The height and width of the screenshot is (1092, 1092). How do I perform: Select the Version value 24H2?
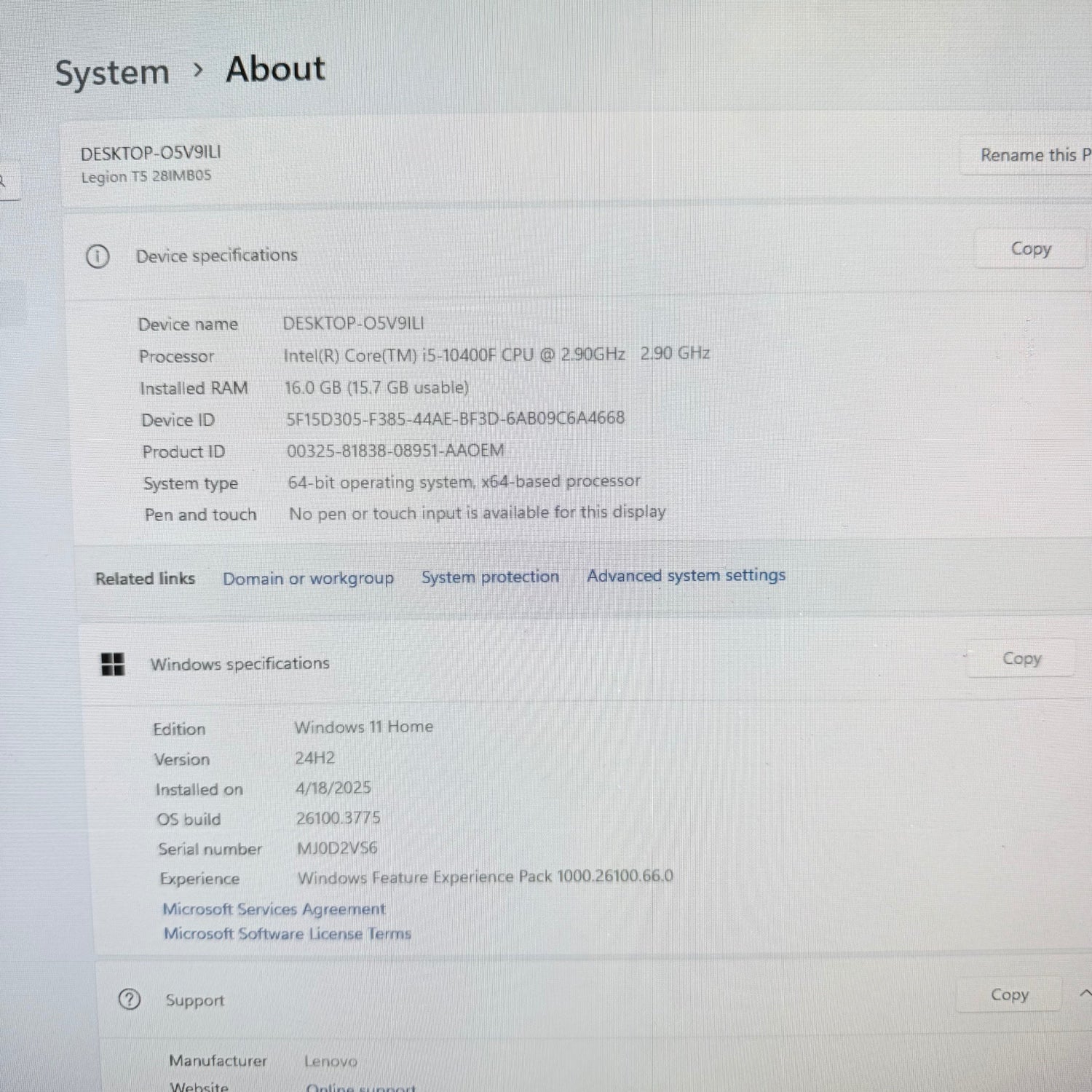pos(314,758)
